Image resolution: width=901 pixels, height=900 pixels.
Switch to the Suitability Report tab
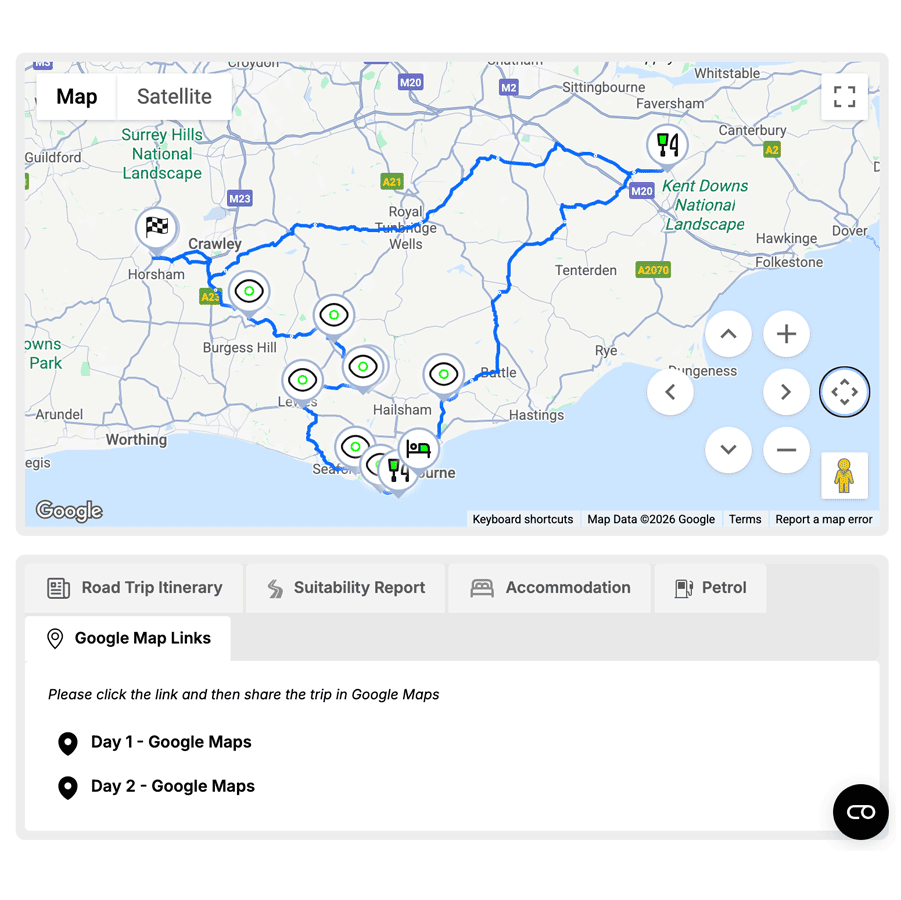click(x=346, y=588)
